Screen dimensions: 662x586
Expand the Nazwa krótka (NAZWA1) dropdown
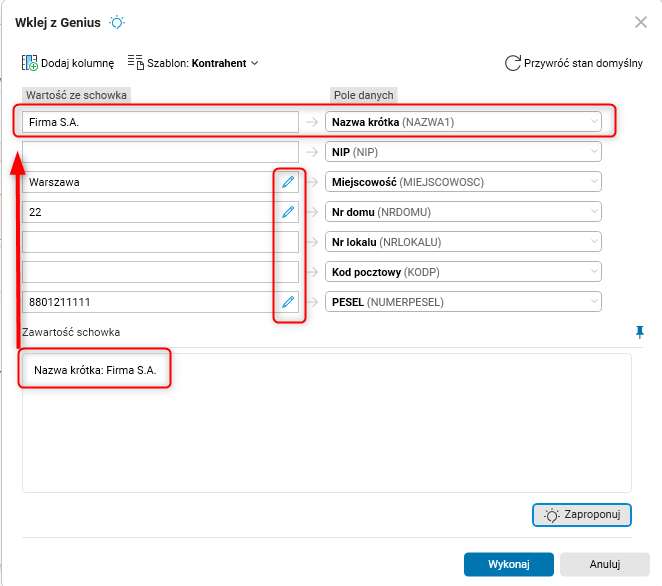pyautogui.click(x=595, y=122)
